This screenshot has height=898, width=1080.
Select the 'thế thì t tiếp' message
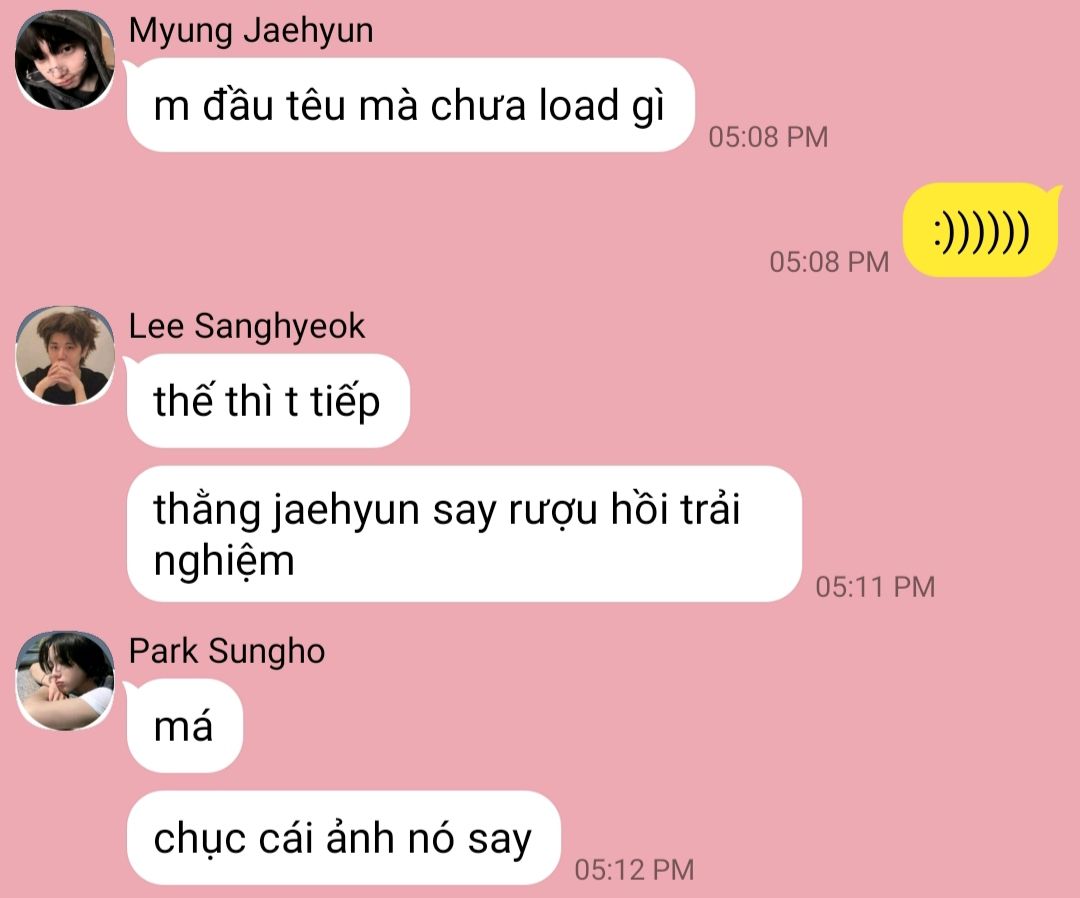(268, 401)
